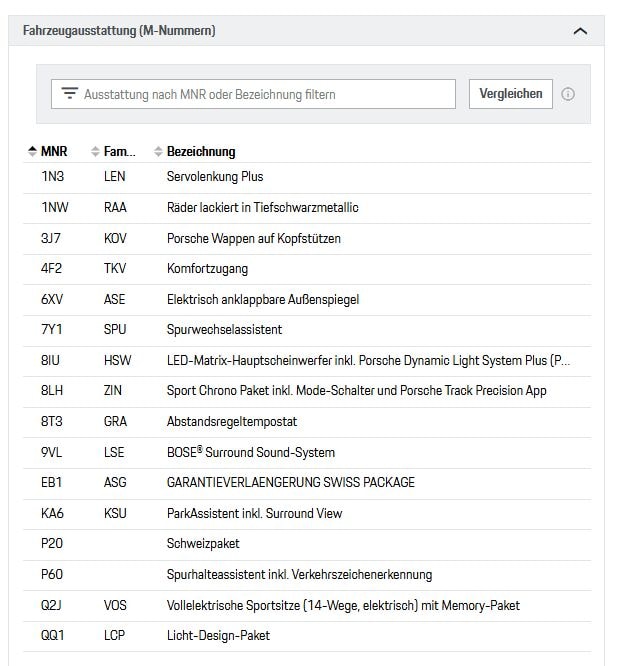Select GARANTIEVERLAENGERUNG SWISS PACKAGE entry
Screen dimensions: 628x666
[290, 483]
